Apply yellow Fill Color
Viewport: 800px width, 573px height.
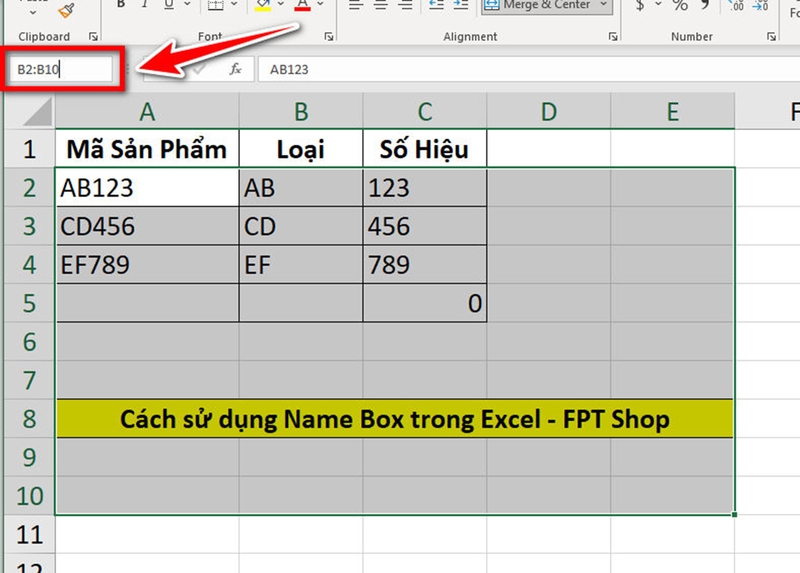(x=263, y=5)
